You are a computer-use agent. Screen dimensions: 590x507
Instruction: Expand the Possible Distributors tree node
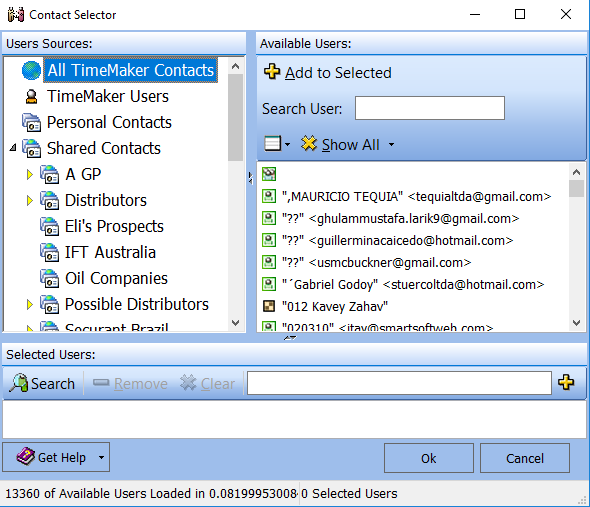[x=30, y=304]
